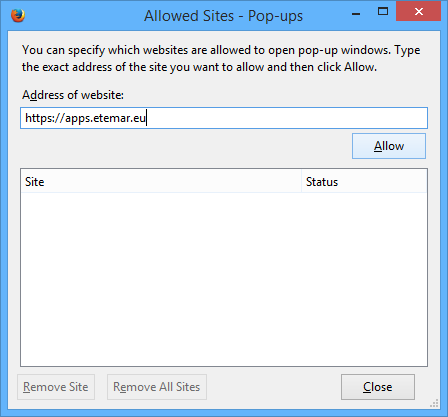The image size is (448, 417).
Task: Click the 'Allowed Sites - Pop-ups' title text
Action: 223,16
